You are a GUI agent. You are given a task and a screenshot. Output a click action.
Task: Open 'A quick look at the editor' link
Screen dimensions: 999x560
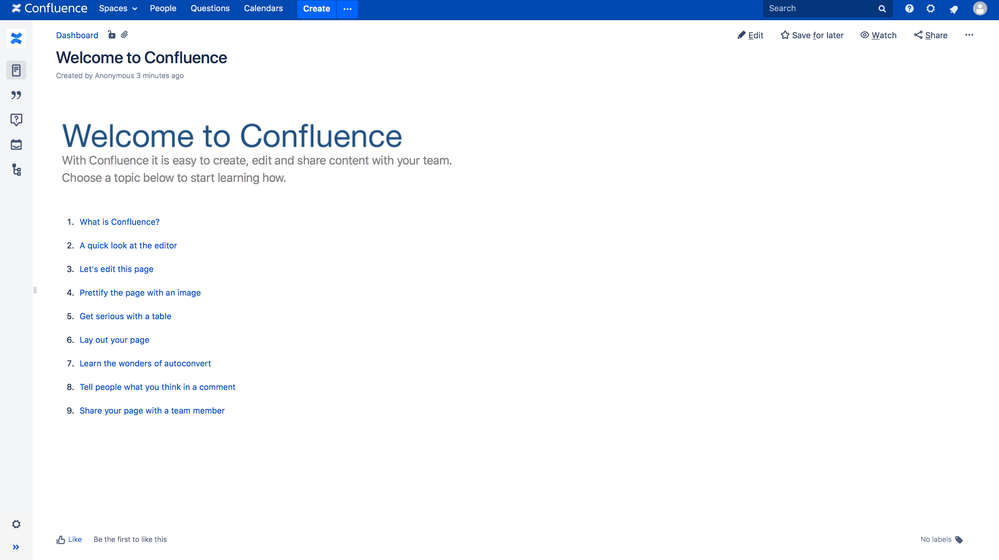coord(128,245)
